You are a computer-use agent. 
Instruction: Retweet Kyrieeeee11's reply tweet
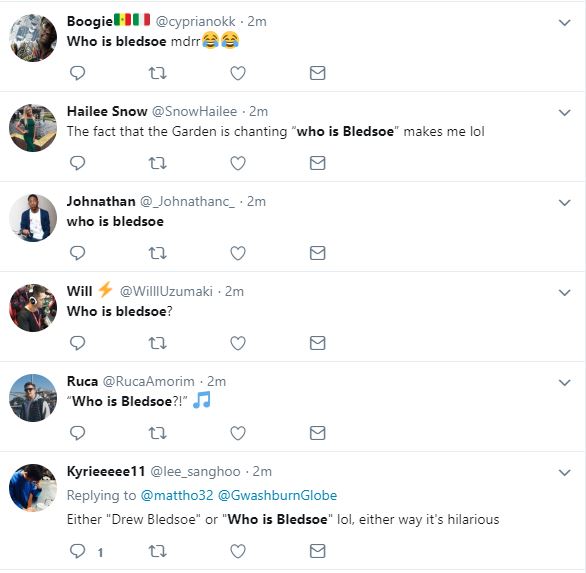pyautogui.click(x=157, y=551)
